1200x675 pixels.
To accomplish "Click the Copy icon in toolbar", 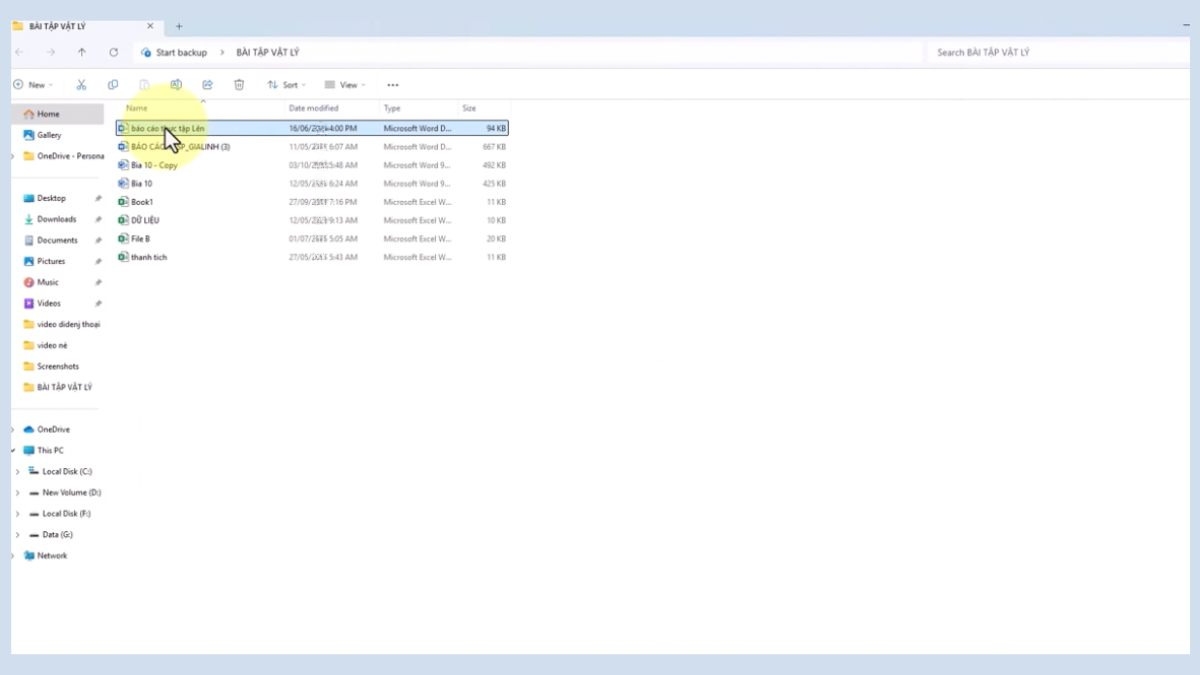I will click(113, 85).
